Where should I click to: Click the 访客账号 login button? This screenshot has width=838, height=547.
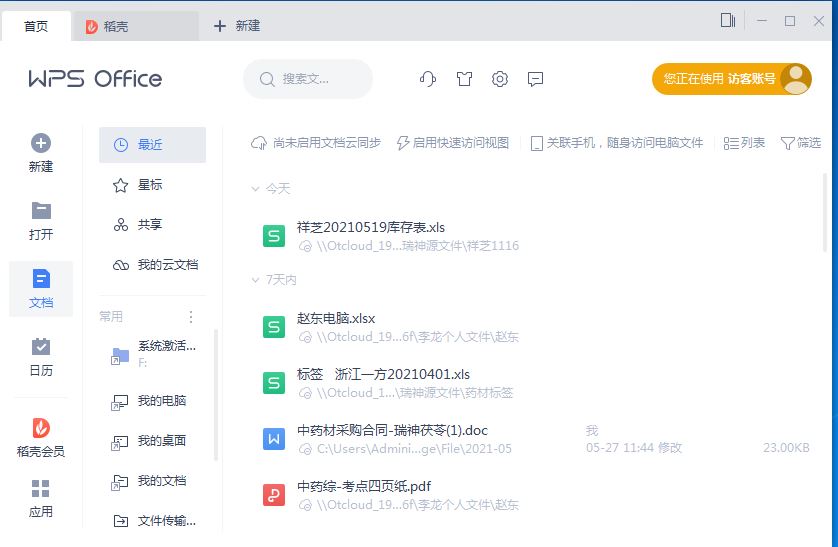pos(731,79)
